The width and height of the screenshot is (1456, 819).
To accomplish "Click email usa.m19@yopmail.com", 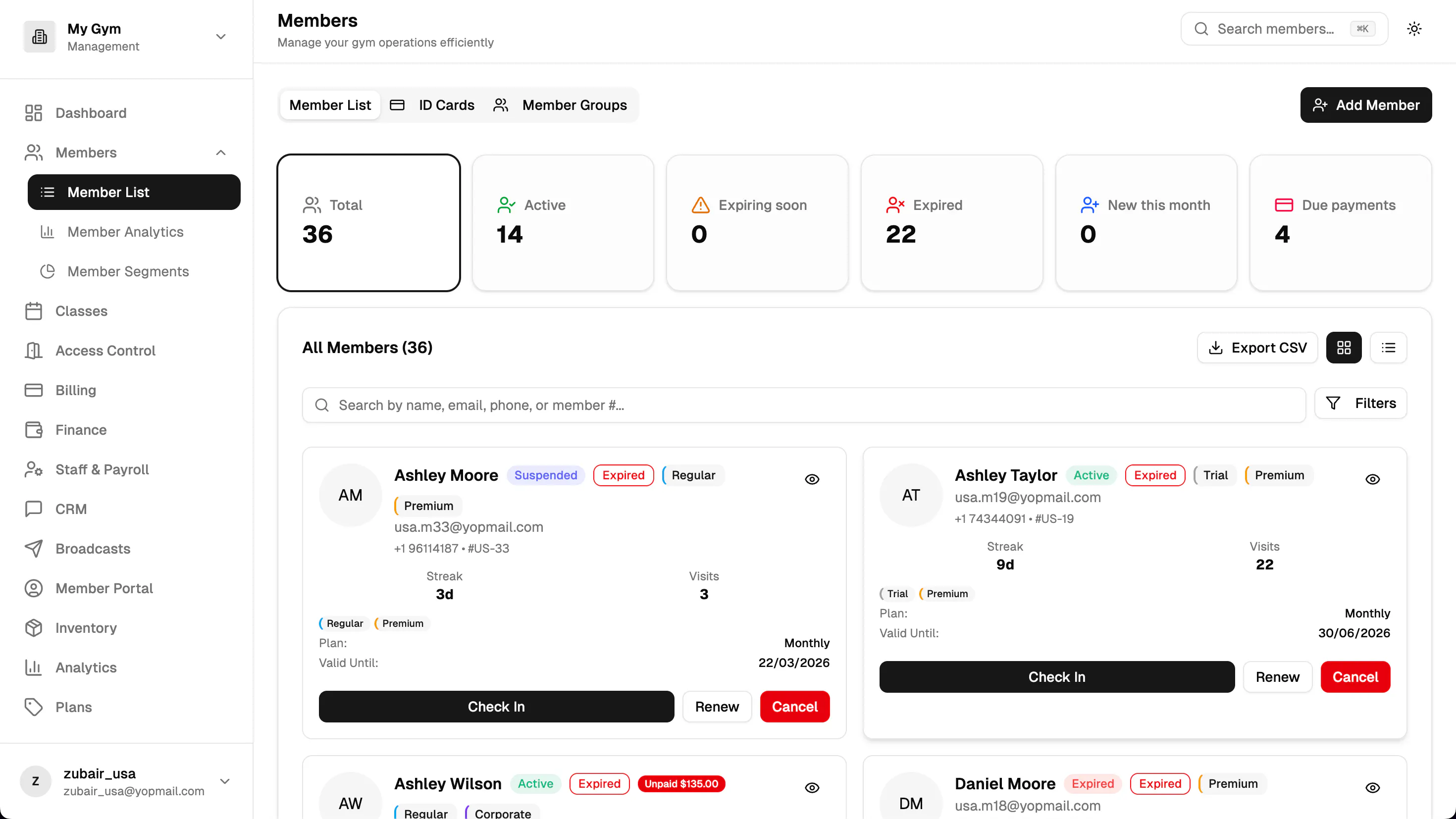I will [x=1028, y=497].
